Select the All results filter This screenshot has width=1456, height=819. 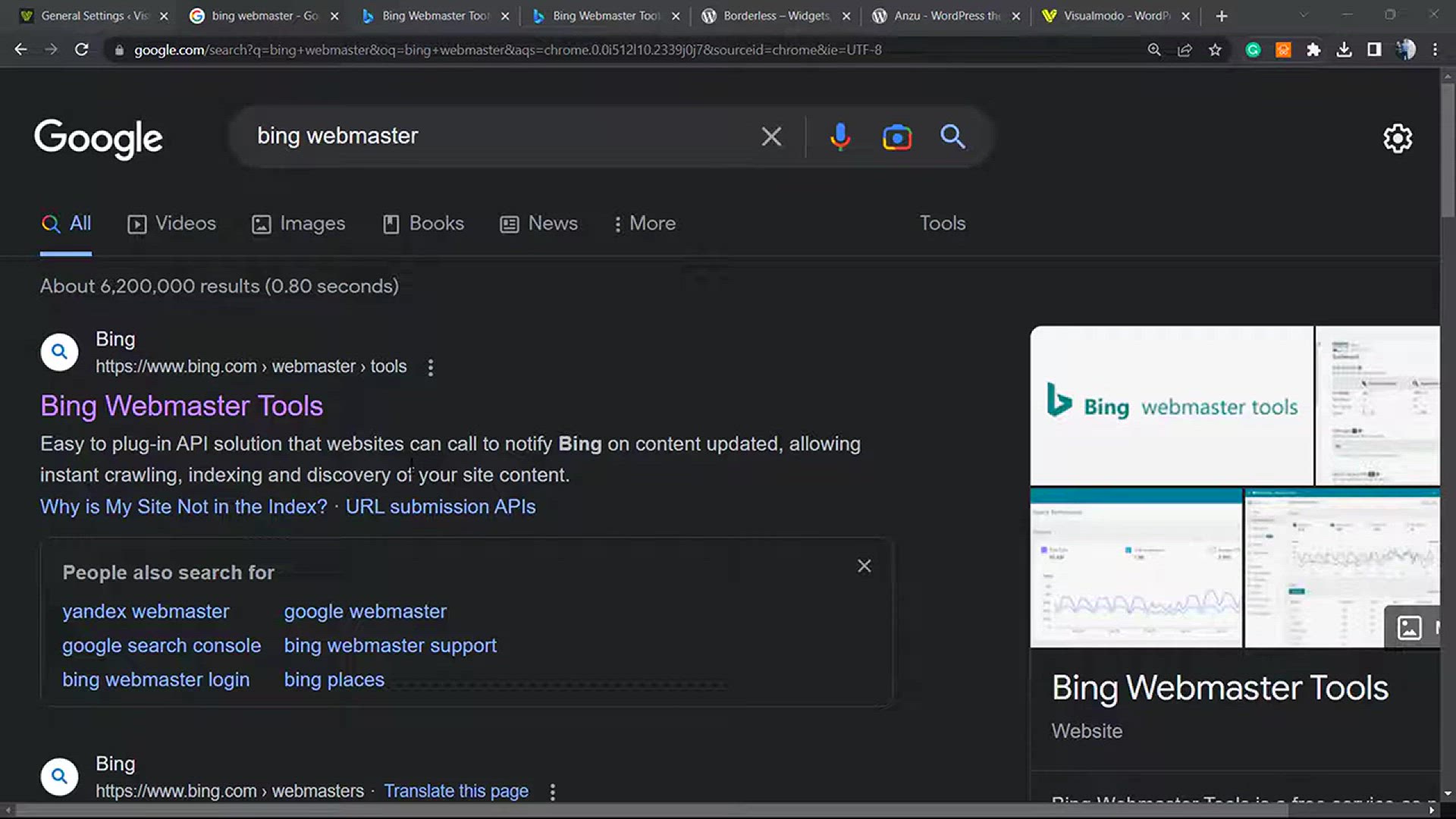tap(66, 224)
